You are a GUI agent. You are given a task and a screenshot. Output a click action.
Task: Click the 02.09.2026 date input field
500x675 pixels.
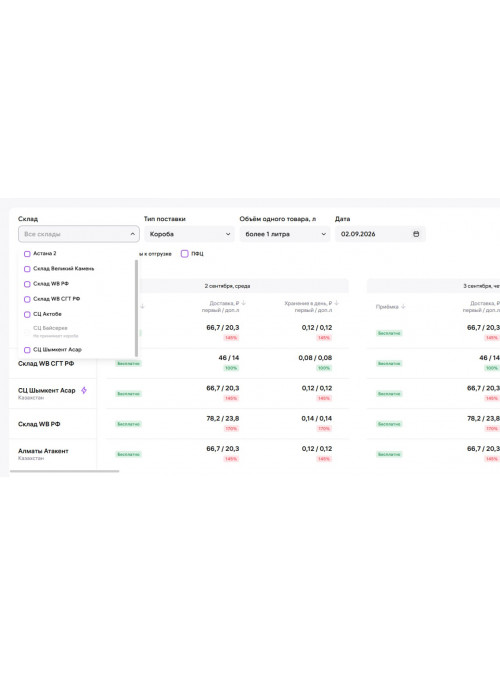[x=380, y=234]
